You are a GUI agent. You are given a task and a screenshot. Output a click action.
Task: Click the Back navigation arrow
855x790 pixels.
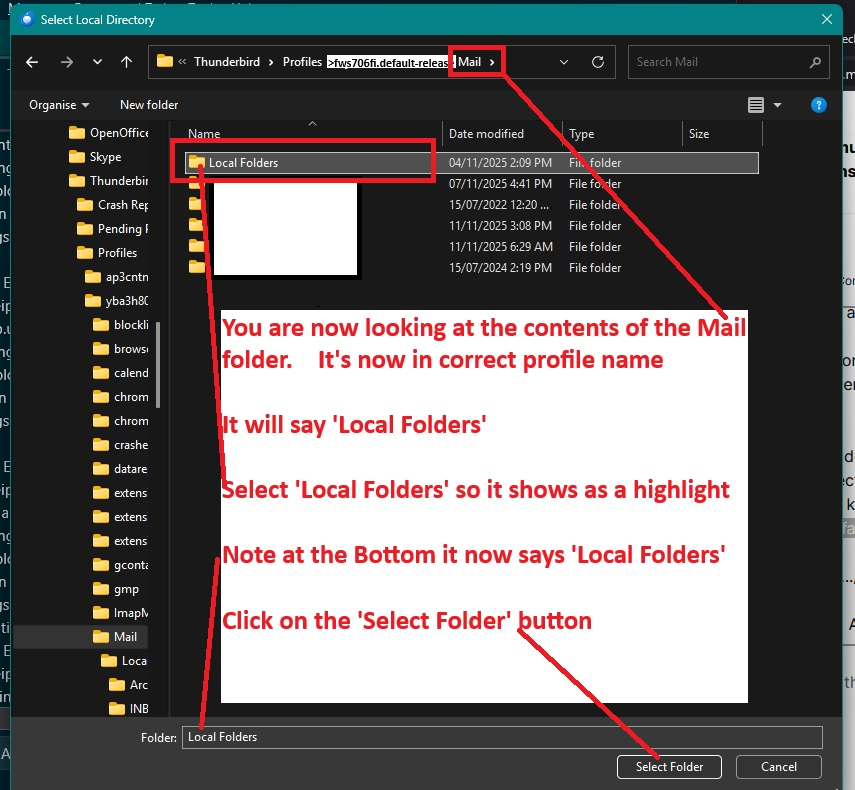click(32, 62)
